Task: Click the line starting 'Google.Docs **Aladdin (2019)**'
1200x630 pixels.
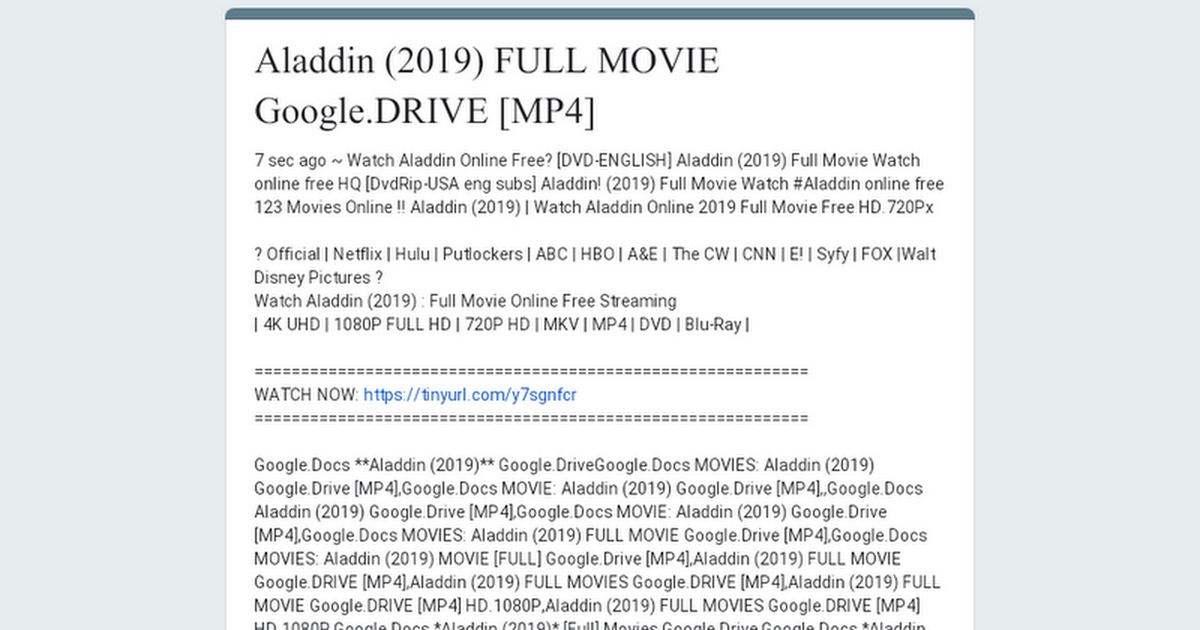Action: click(x=565, y=465)
